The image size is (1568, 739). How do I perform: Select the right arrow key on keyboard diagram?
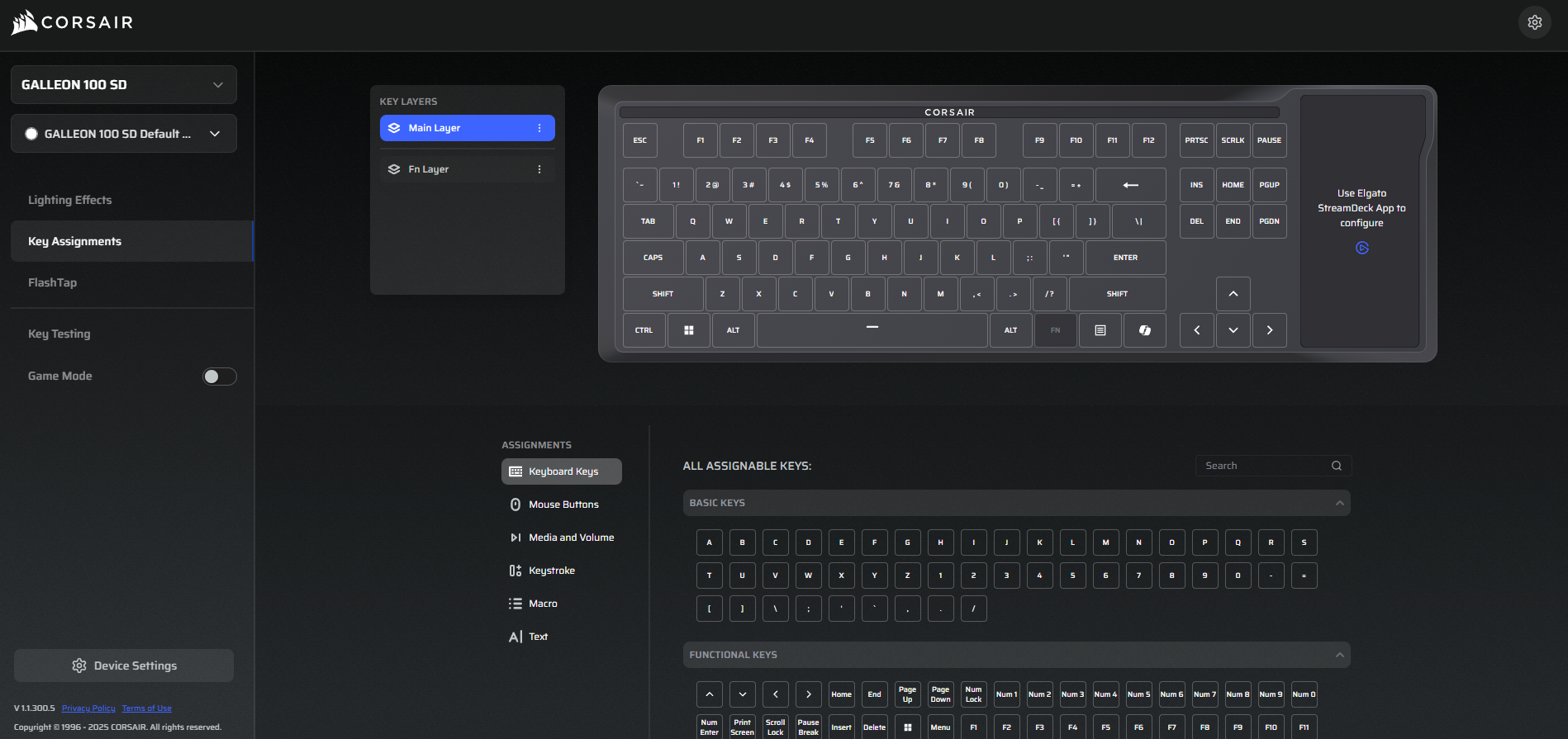pos(1269,330)
